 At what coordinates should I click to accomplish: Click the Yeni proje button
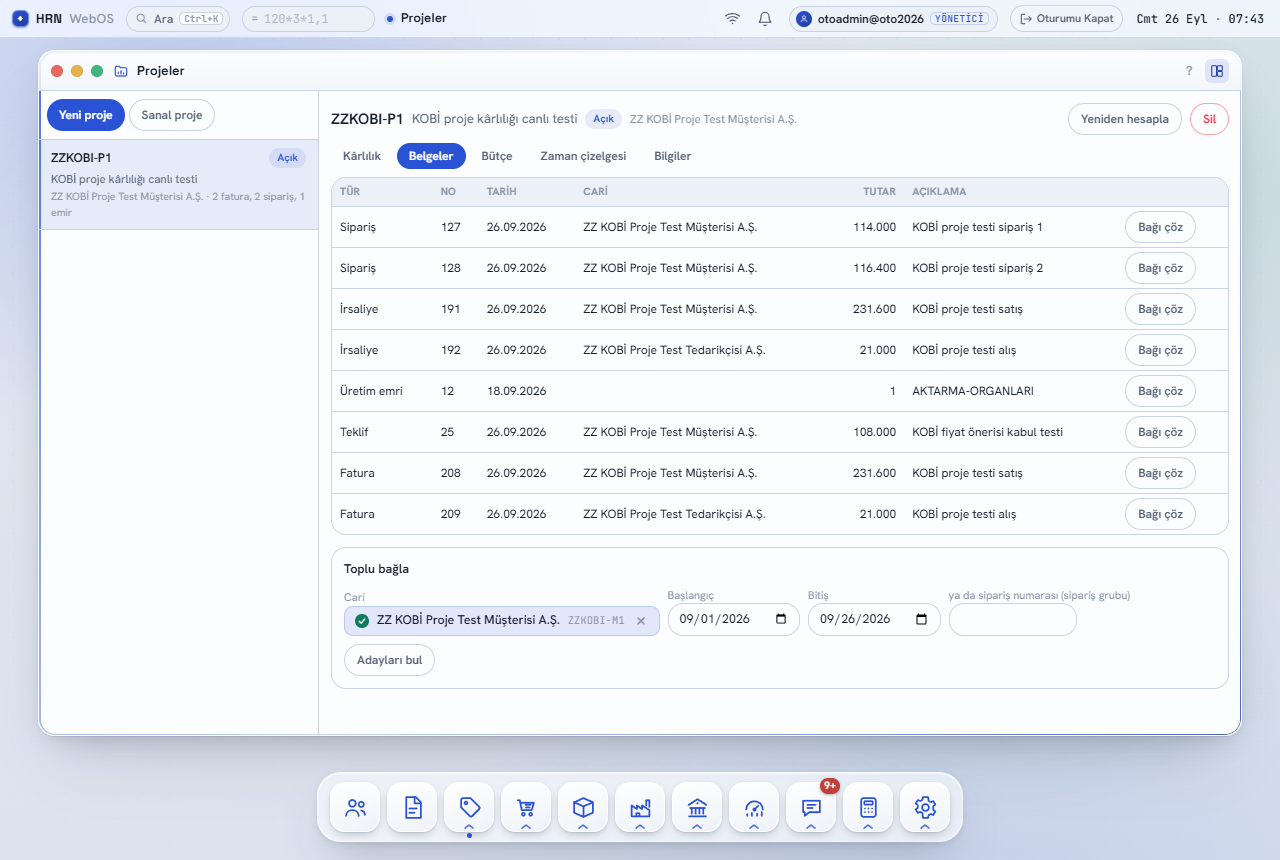coord(85,115)
